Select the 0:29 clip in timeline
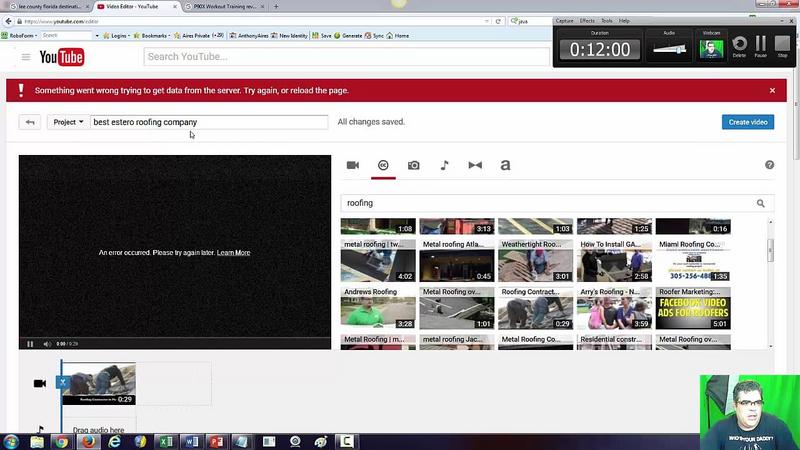Screen dimensions: 800x450 click(x=98, y=384)
